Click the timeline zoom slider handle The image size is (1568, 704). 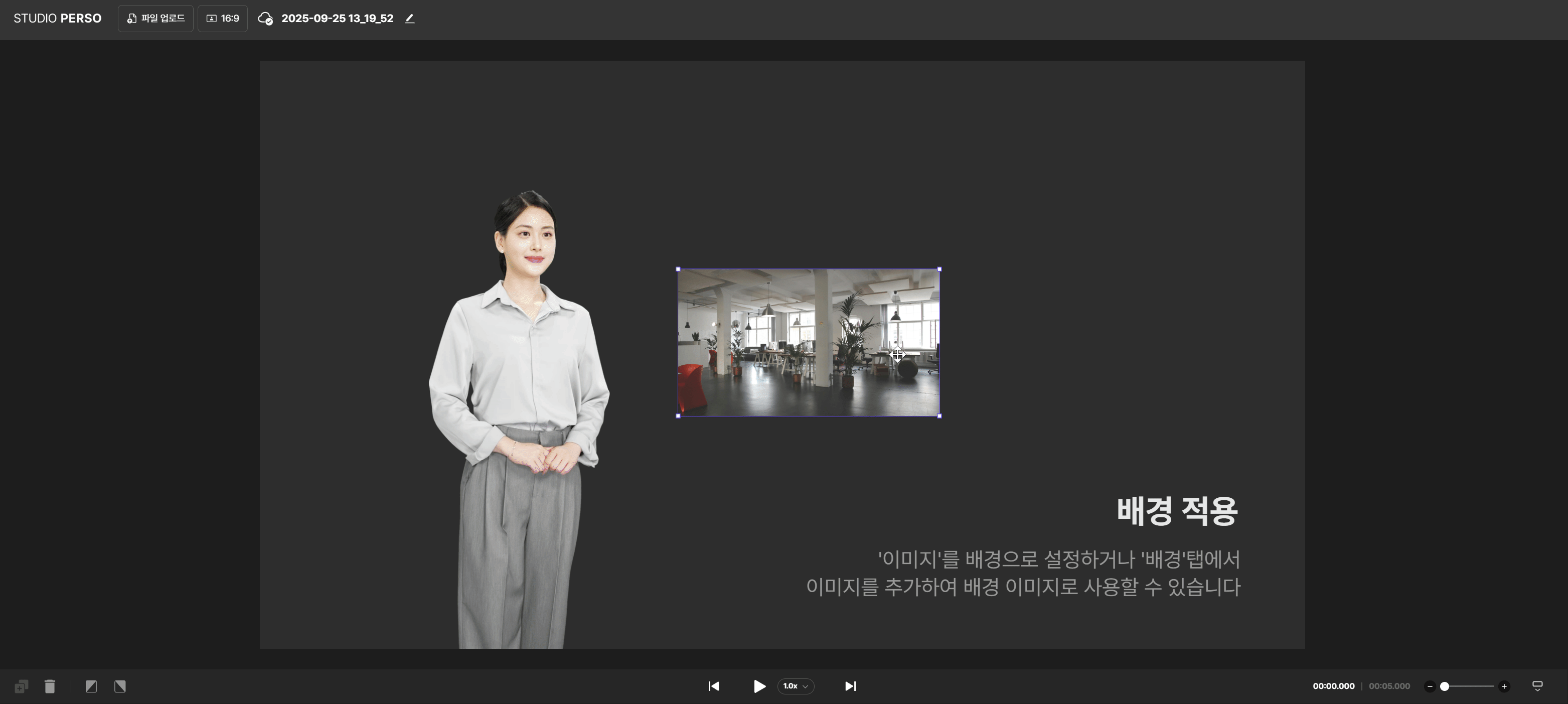pyautogui.click(x=1445, y=686)
